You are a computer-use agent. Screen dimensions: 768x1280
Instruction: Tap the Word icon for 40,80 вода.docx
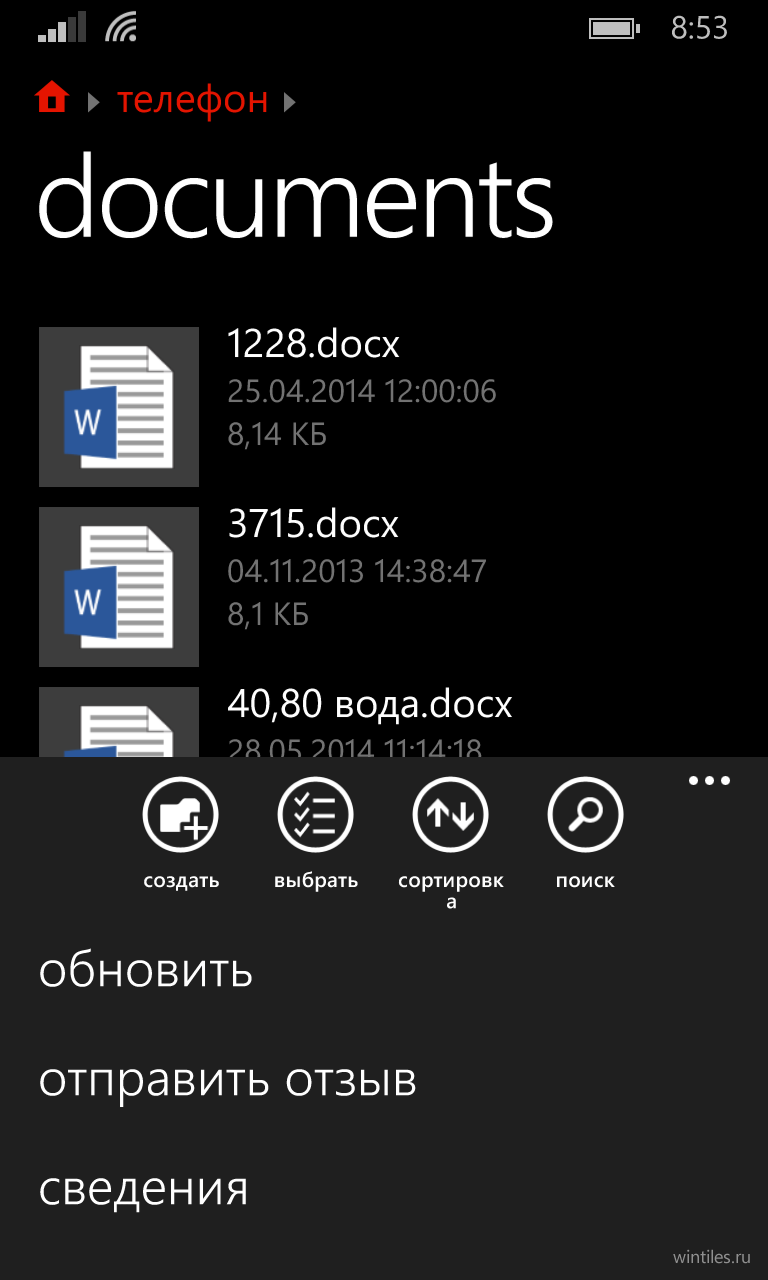119,722
